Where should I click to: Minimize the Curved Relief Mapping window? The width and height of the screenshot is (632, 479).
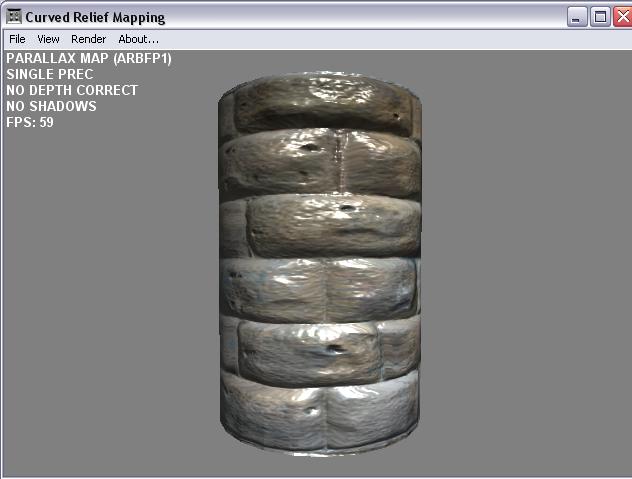click(x=577, y=17)
